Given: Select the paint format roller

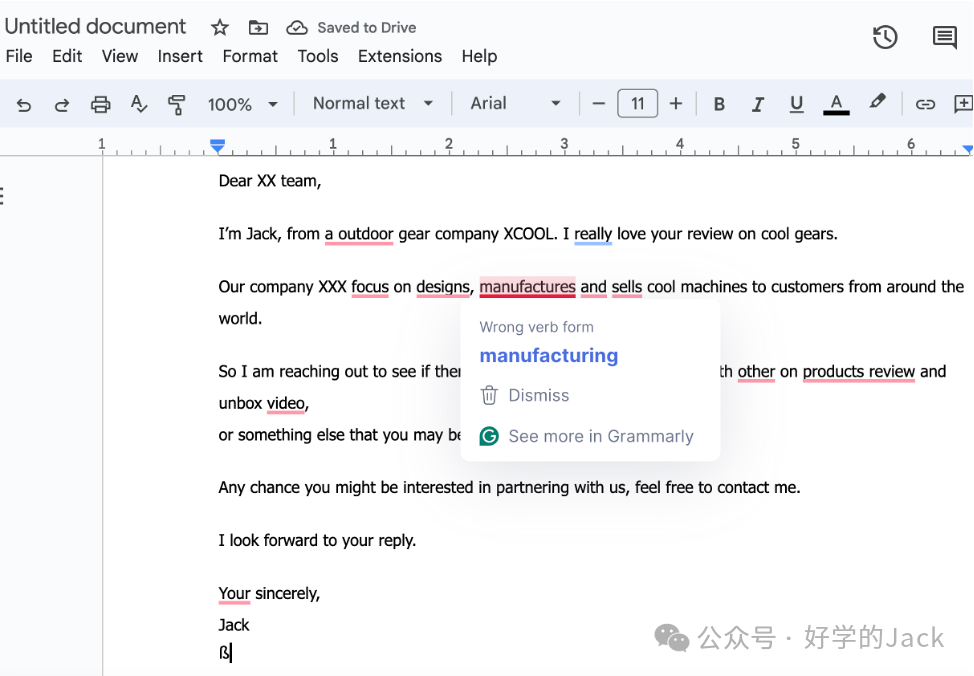Looking at the screenshot, I should tap(177, 104).
